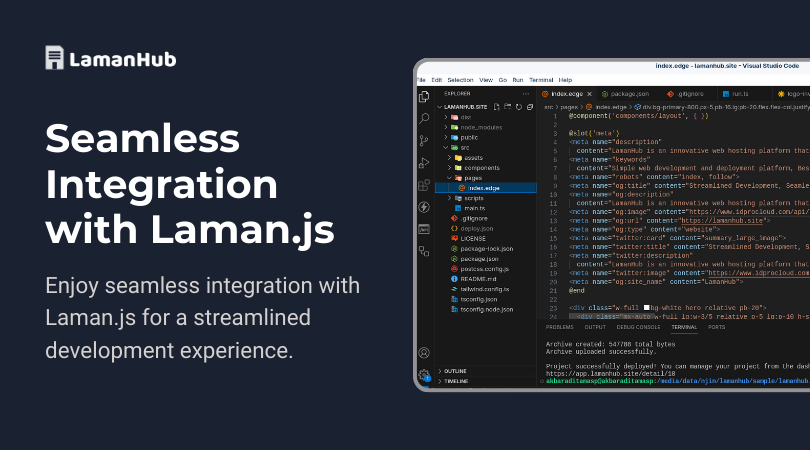Collapse the src folder

(446, 148)
